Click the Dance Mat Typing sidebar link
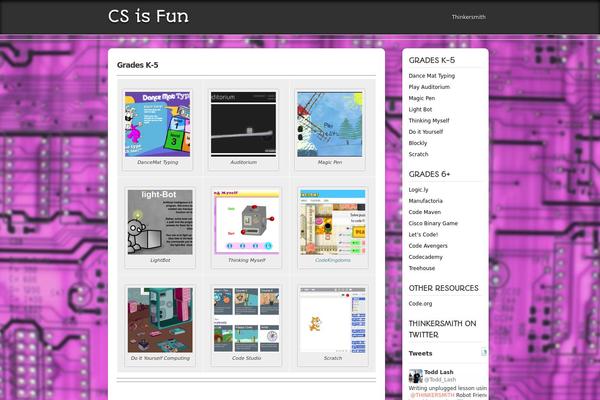Screen dimensions: 600x400 pyautogui.click(x=432, y=76)
